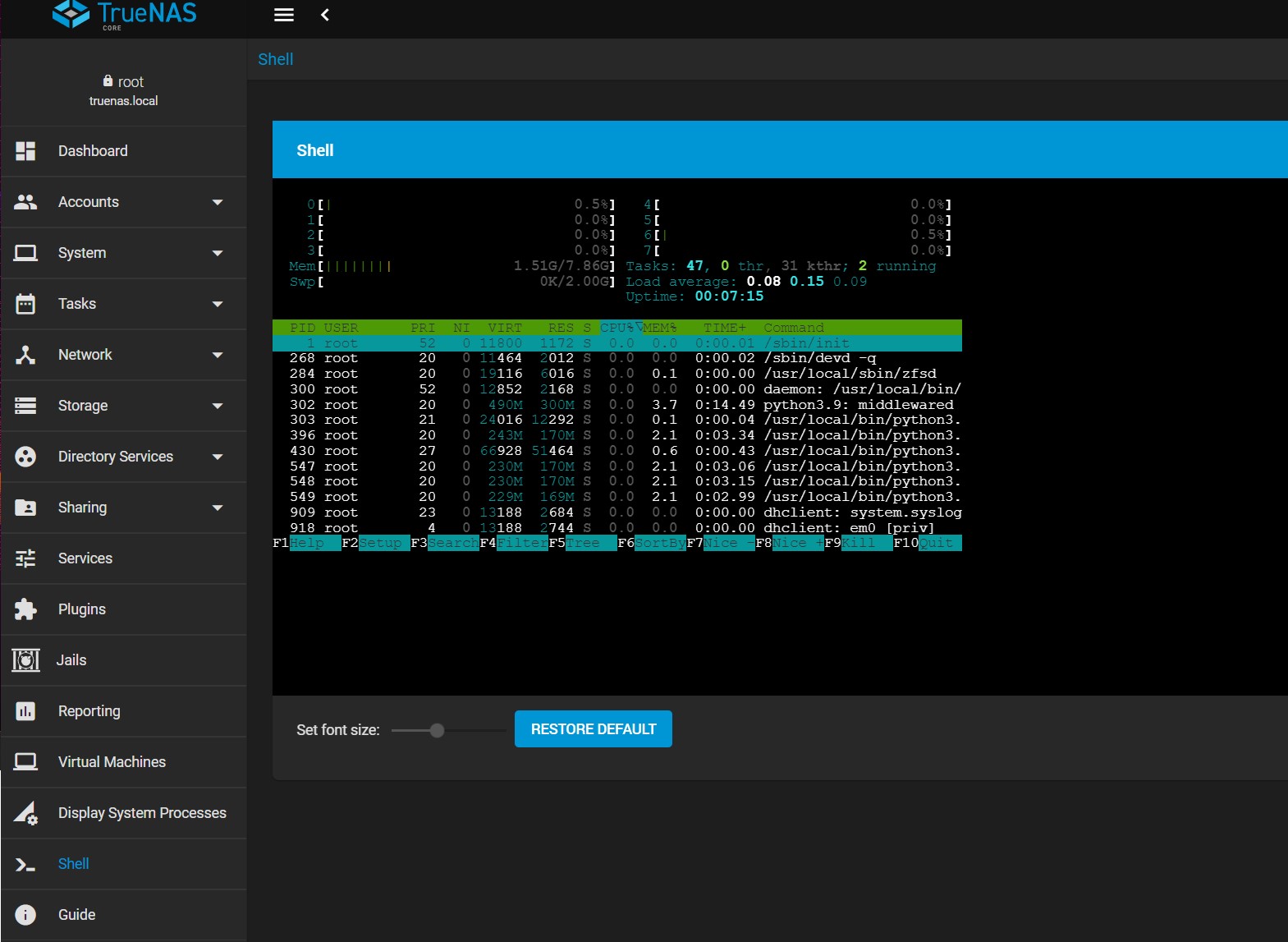
Task: Collapse sidebar with the back chevron
Action: pyautogui.click(x=325, y=15)
